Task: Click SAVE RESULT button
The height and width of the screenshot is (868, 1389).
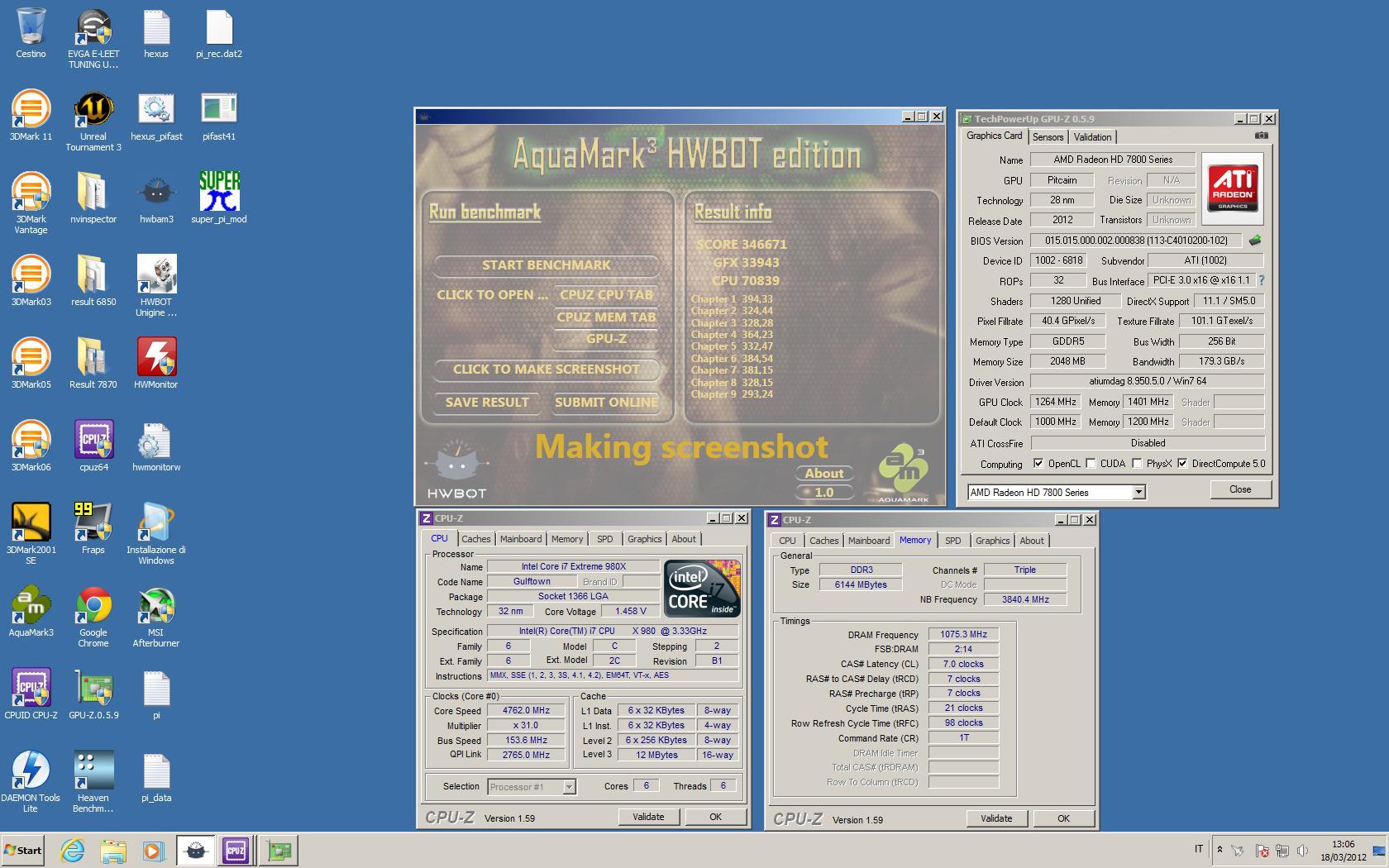Action: click(487, 403)
